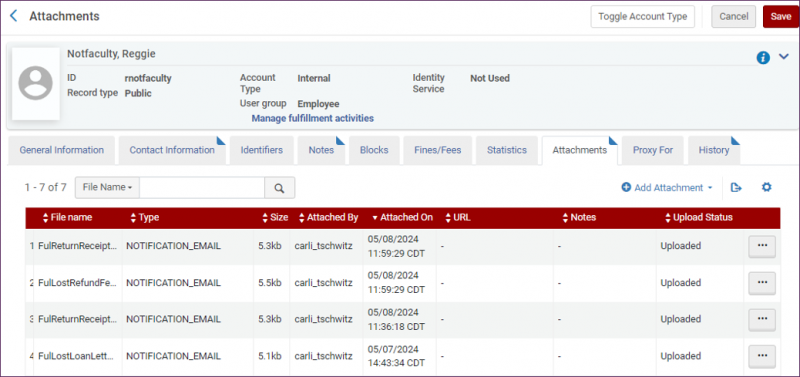The image size is (800, 377).
Task: Open the table settings gear icon
Action: (x=766, y=187)
